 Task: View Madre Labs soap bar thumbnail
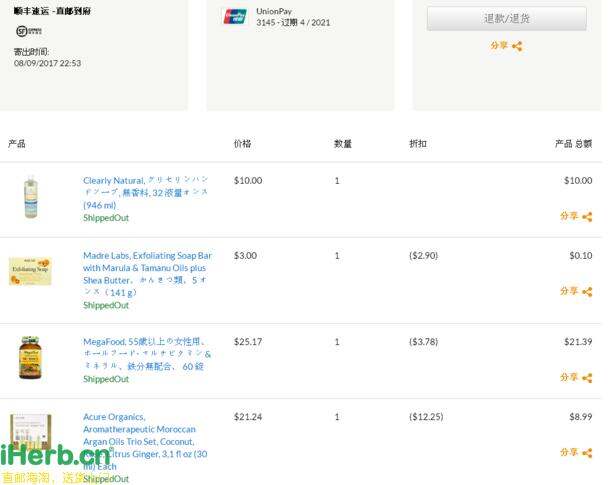point(30,271)
